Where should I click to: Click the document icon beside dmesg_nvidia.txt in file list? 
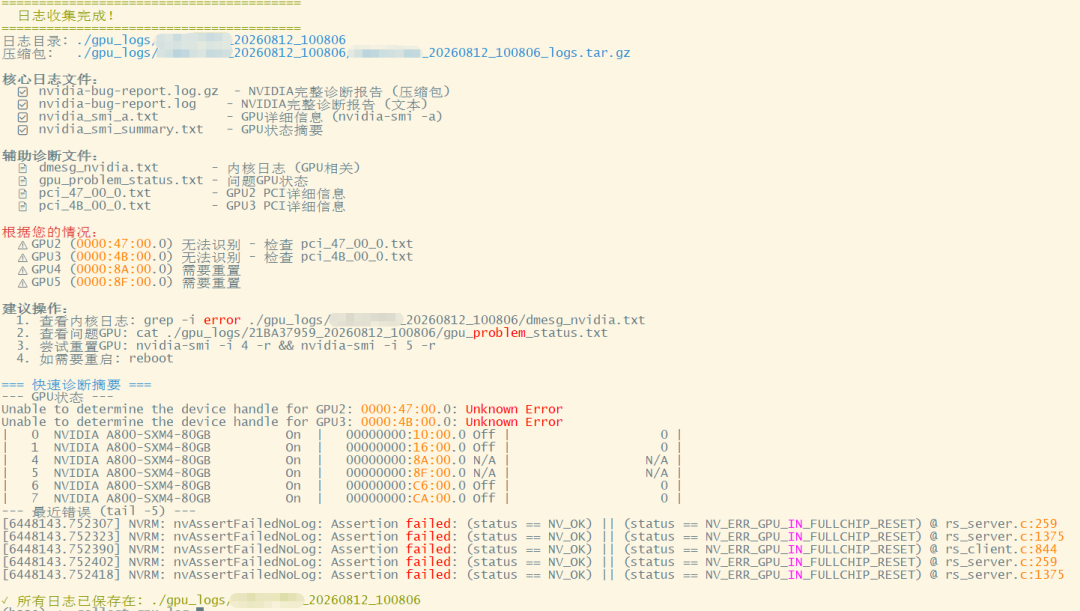23,168
